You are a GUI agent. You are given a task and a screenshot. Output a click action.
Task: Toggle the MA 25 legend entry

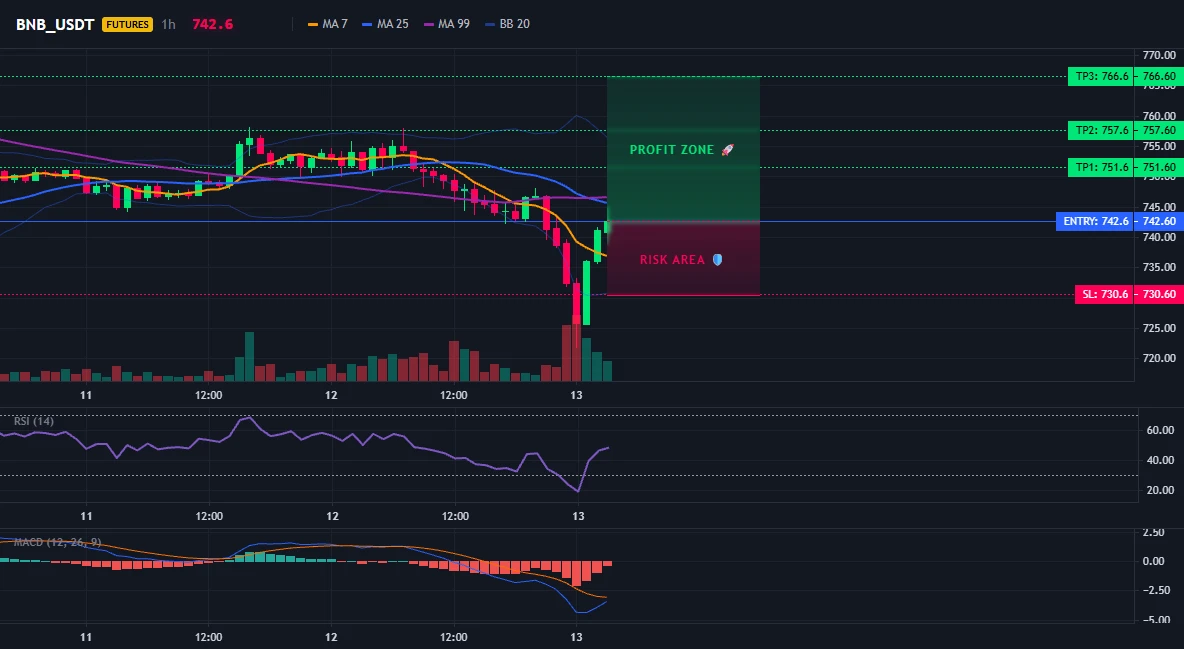click(385, 24)
